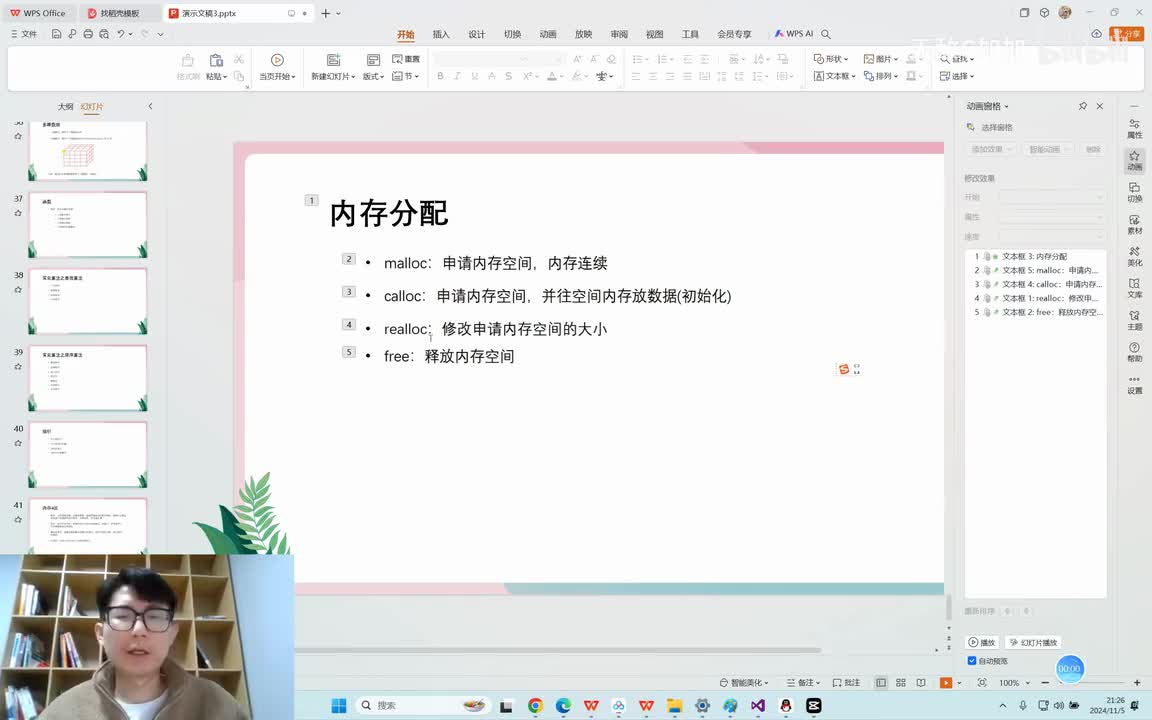1152x720 pixels.
Task: Open the Help (帮助) sidebar icon
Action: (1134, 352)
